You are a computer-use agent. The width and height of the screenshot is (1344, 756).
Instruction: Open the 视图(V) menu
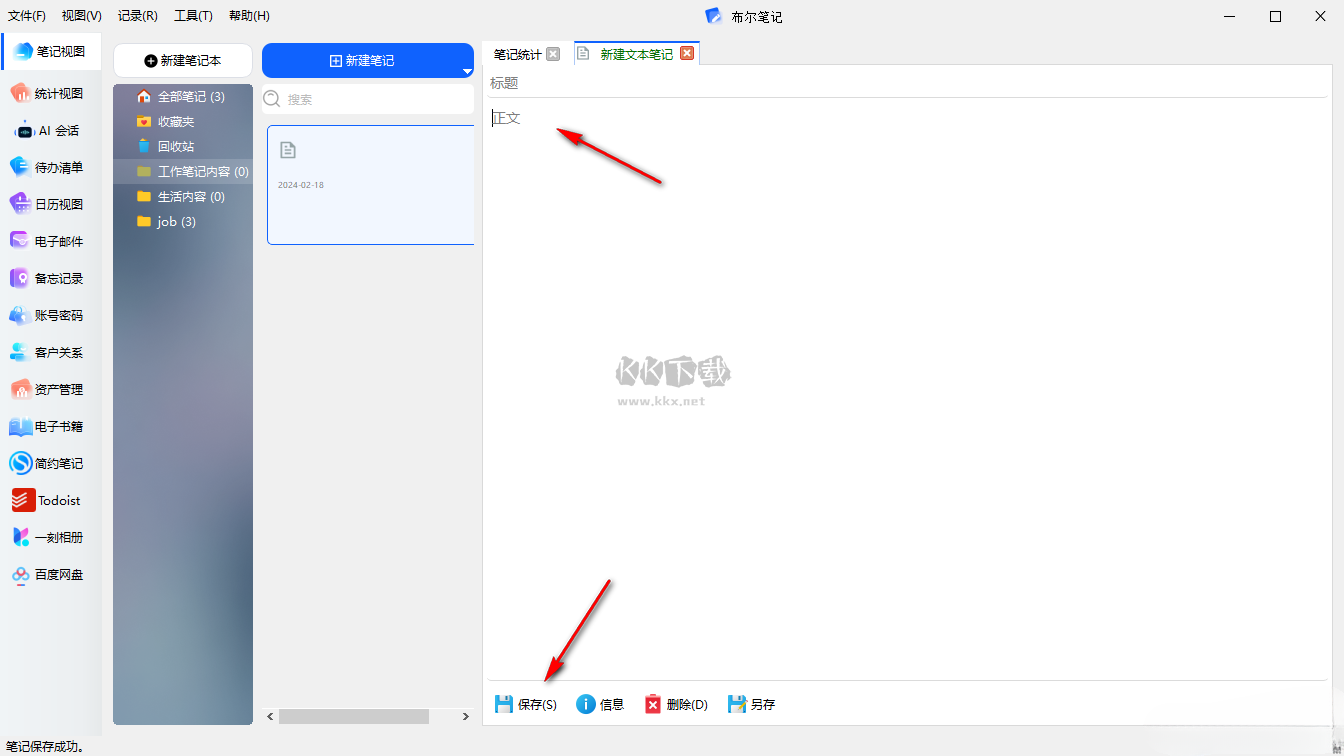82,16
